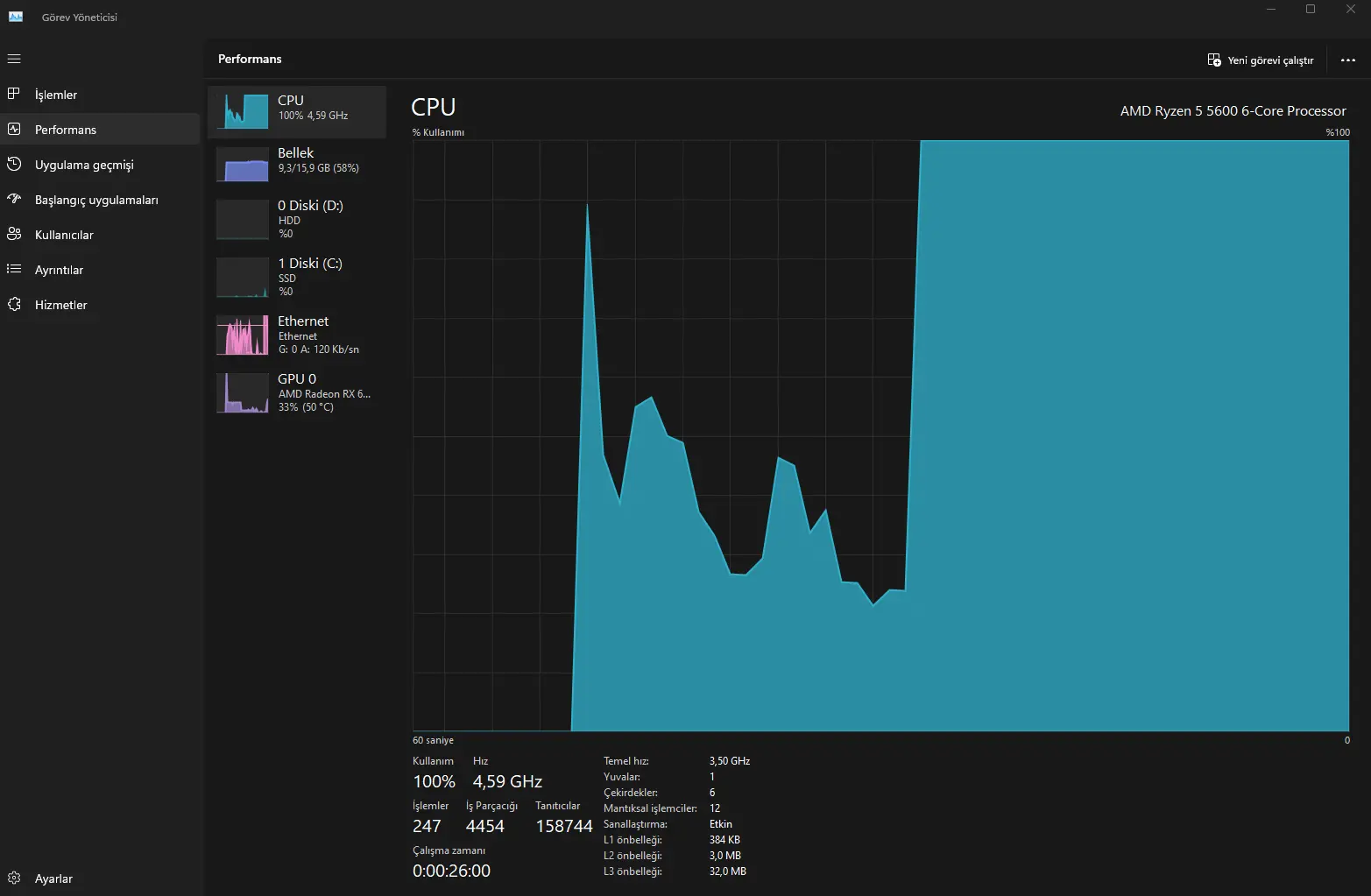
Task: Select the CPU mini graph thumbnail
Action: [x=243, y=111]
